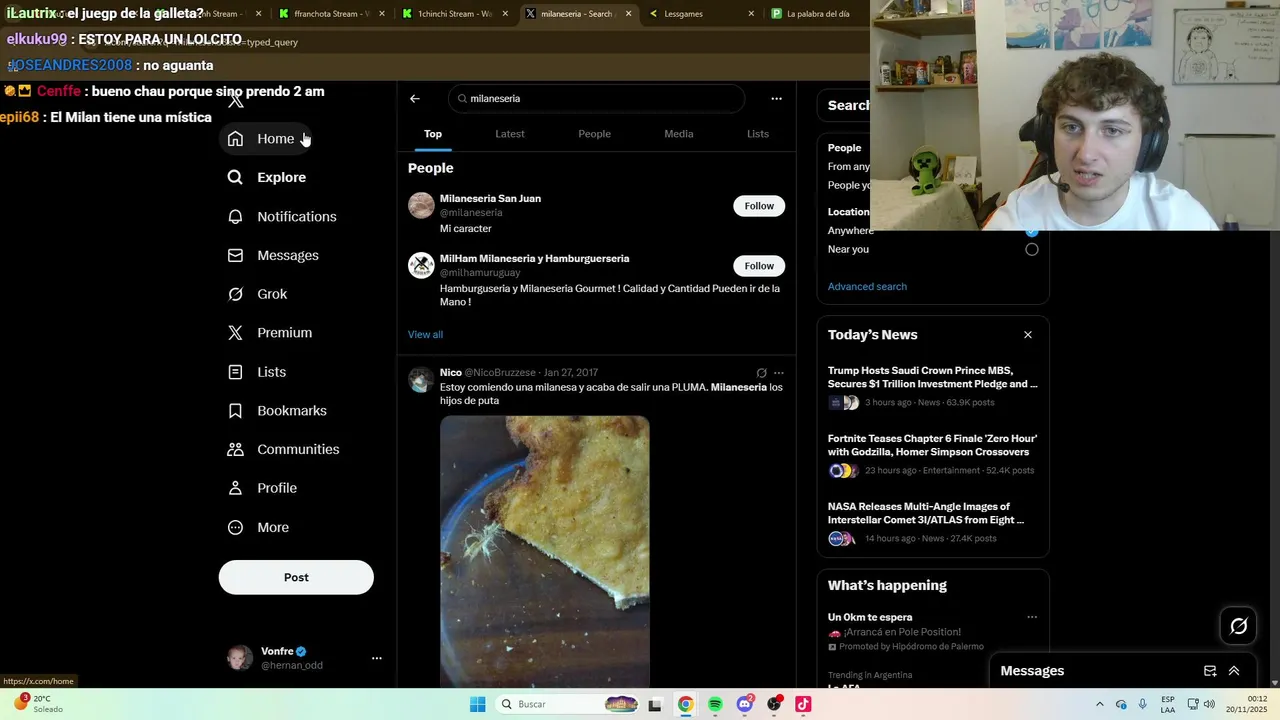Screen dimensions: 1280x720
Task: Open the More menu in sidebar
Action: point(258,527)
